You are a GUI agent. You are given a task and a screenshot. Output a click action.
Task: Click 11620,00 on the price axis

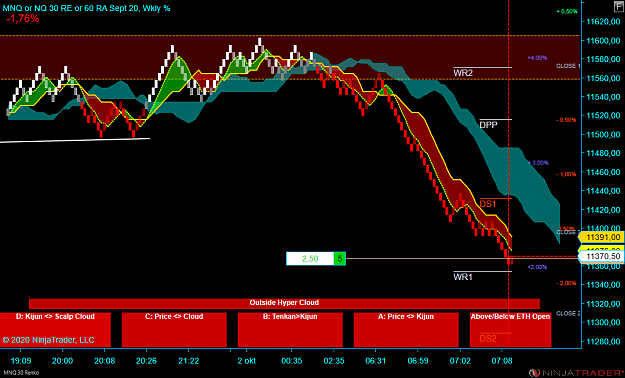[x=603, y=22]
